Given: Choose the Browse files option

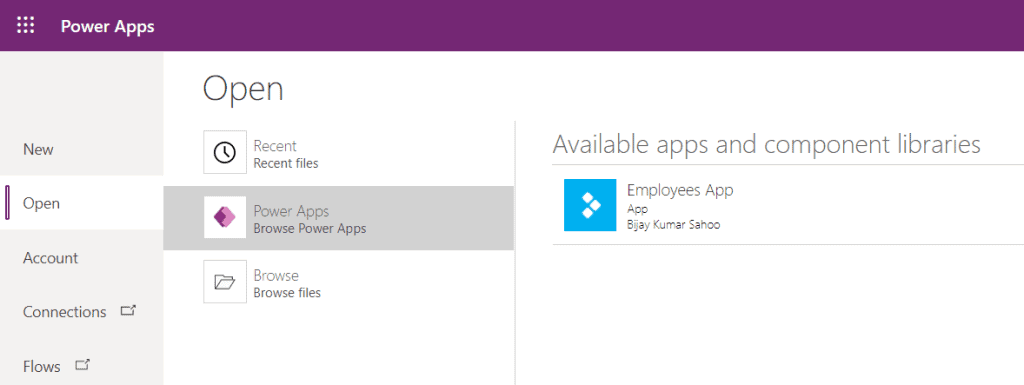Looking at the screenshot, I should pyautogui.click(x=338, y=283).
